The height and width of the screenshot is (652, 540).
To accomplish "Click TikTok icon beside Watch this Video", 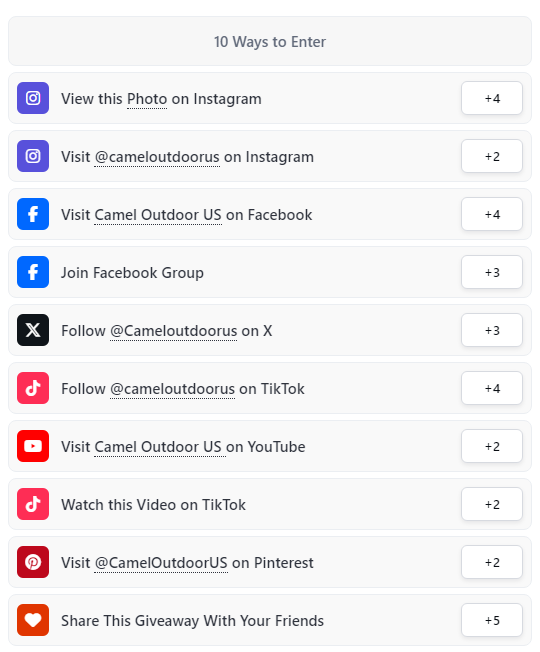I will pyautogui.click(x=33, y=504).
